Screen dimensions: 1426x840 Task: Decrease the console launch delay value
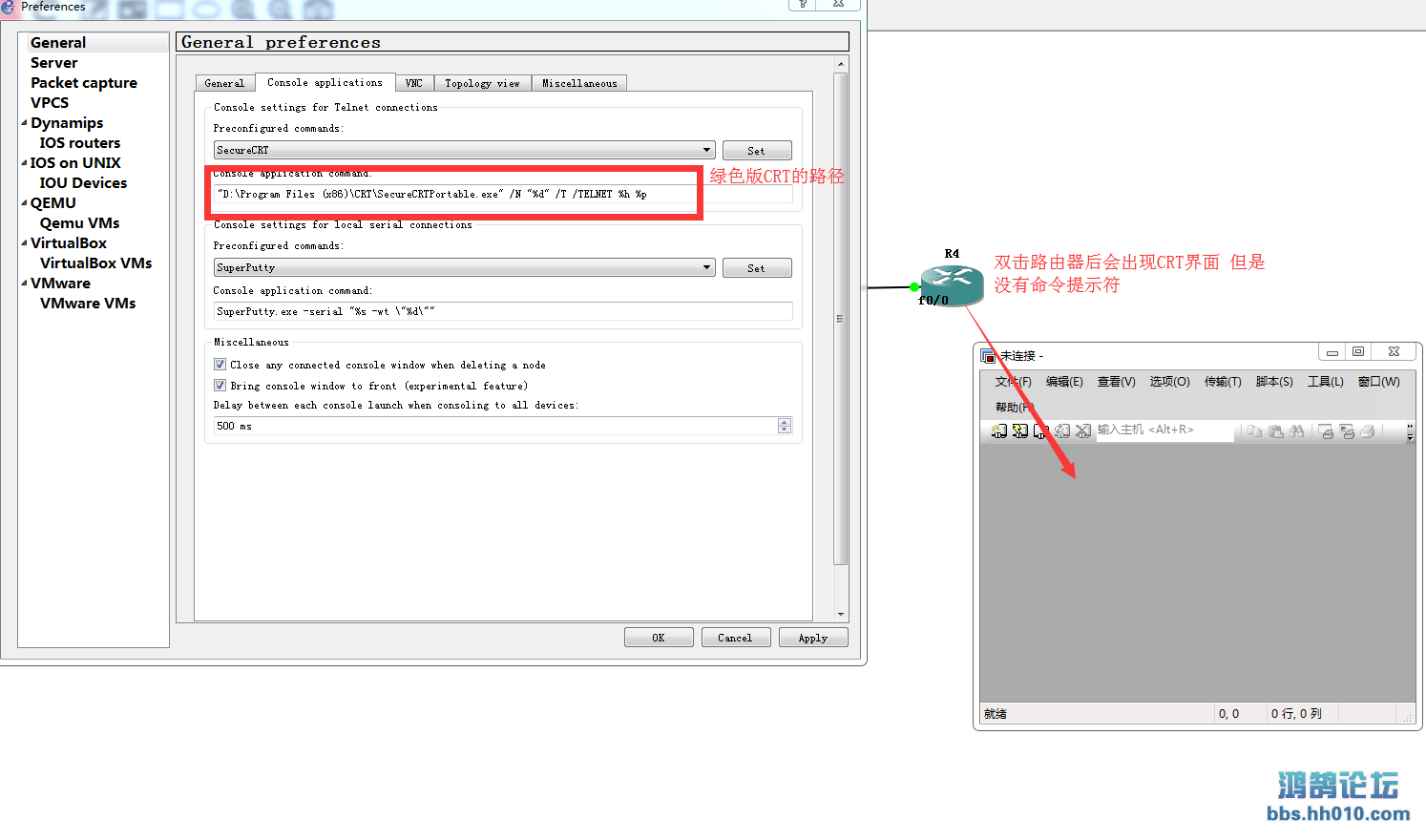785,430
